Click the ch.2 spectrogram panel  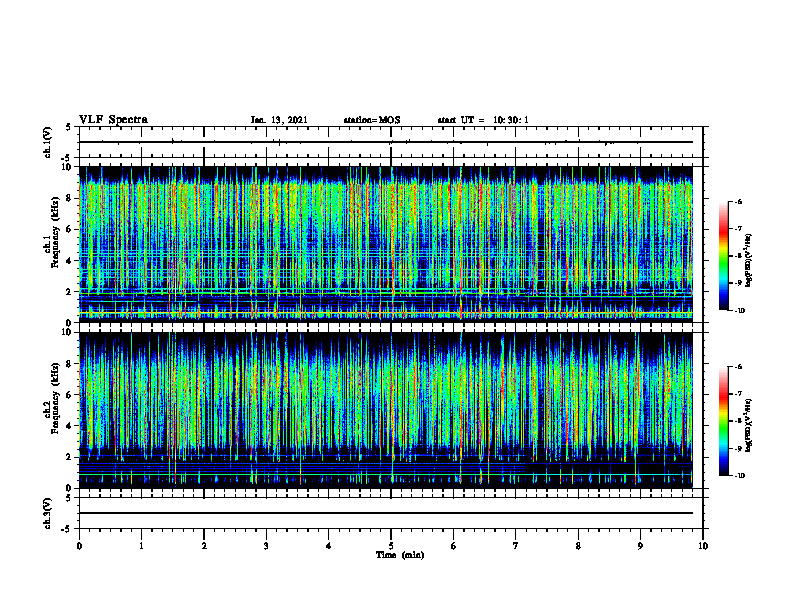click(x=386, y=410)
